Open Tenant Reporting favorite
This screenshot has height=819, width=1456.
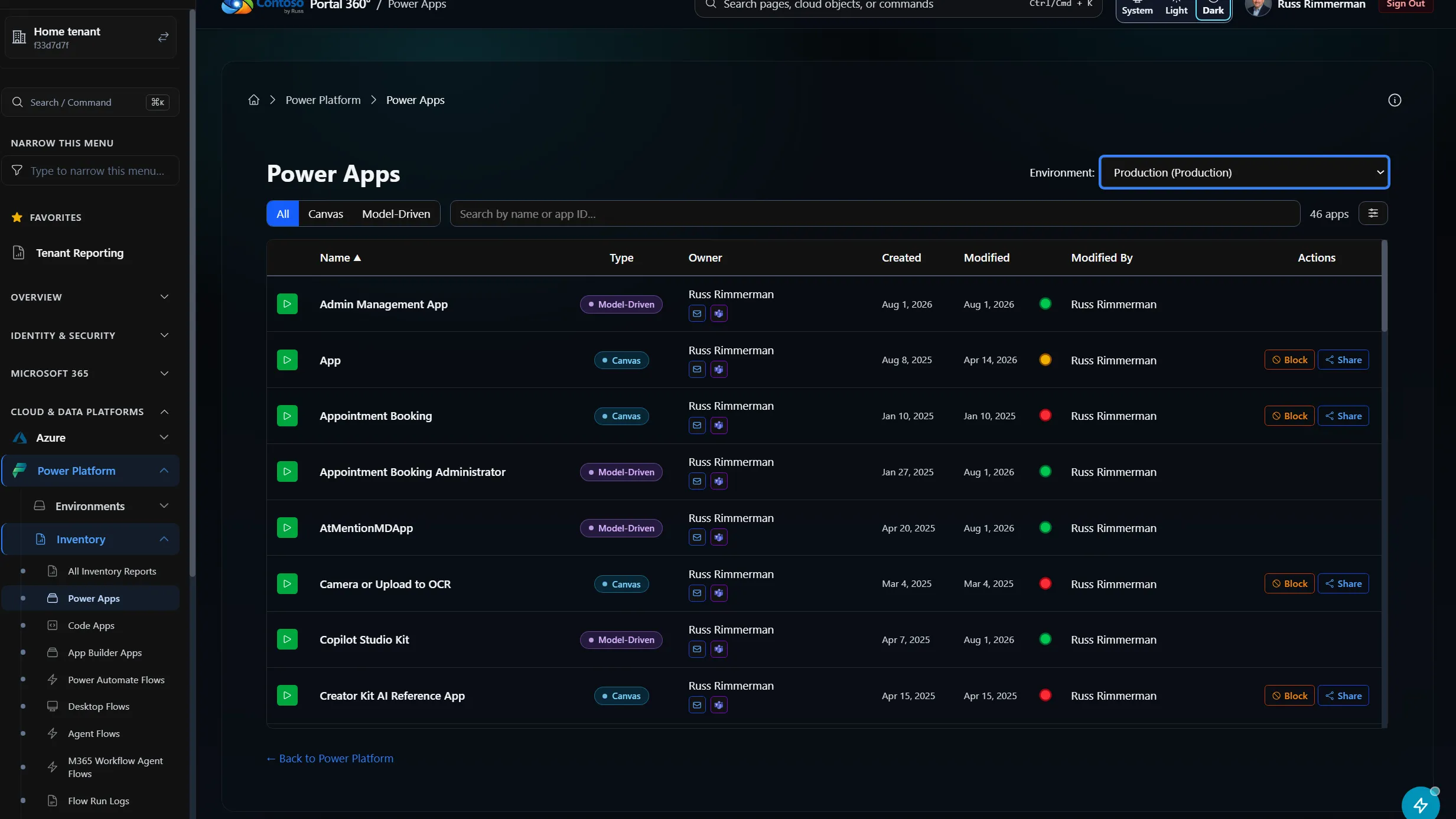[80, 253]
